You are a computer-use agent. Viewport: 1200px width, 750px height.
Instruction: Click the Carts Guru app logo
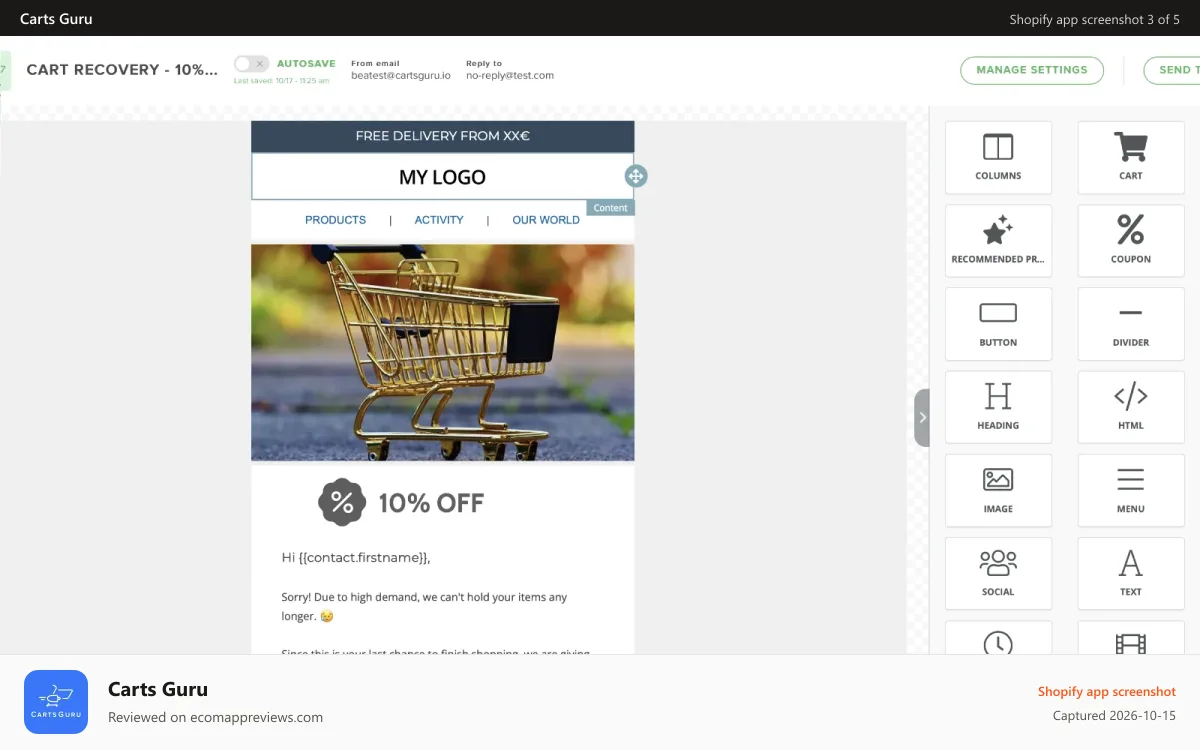click(x=56, y=702)
